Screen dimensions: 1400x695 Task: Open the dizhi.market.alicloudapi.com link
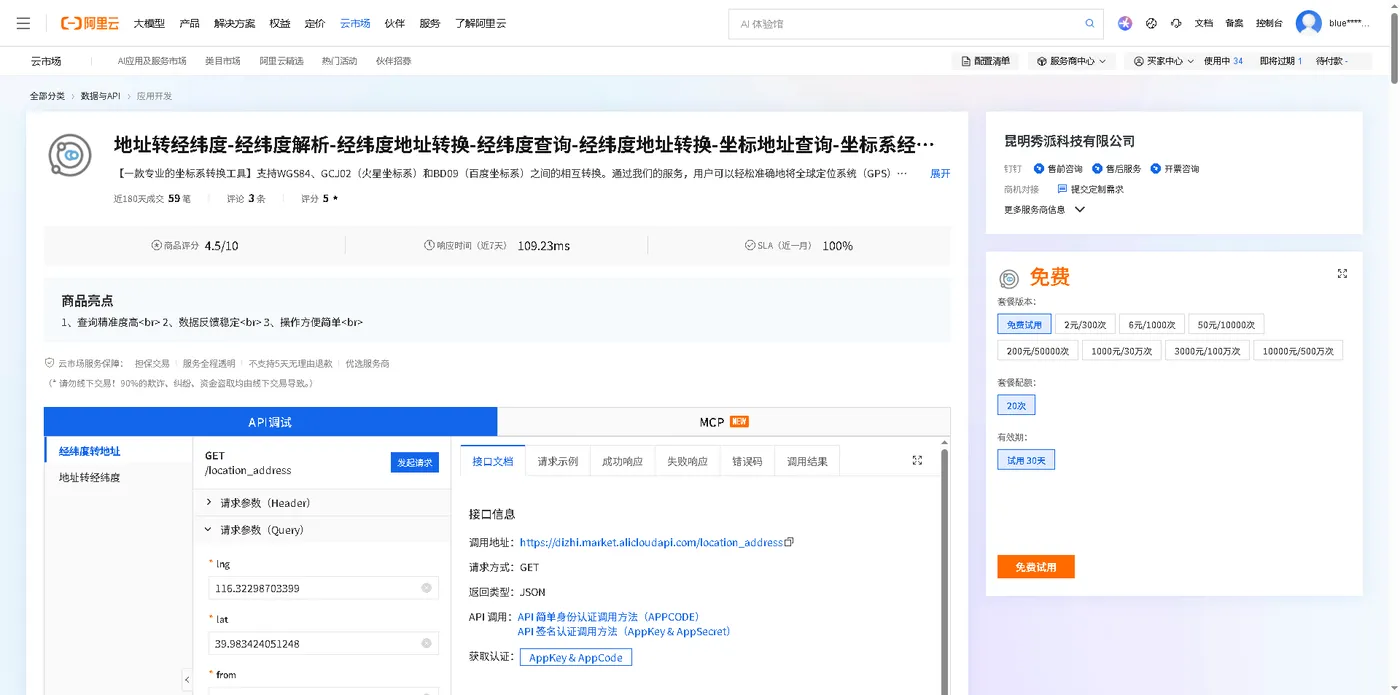(651, 542)
